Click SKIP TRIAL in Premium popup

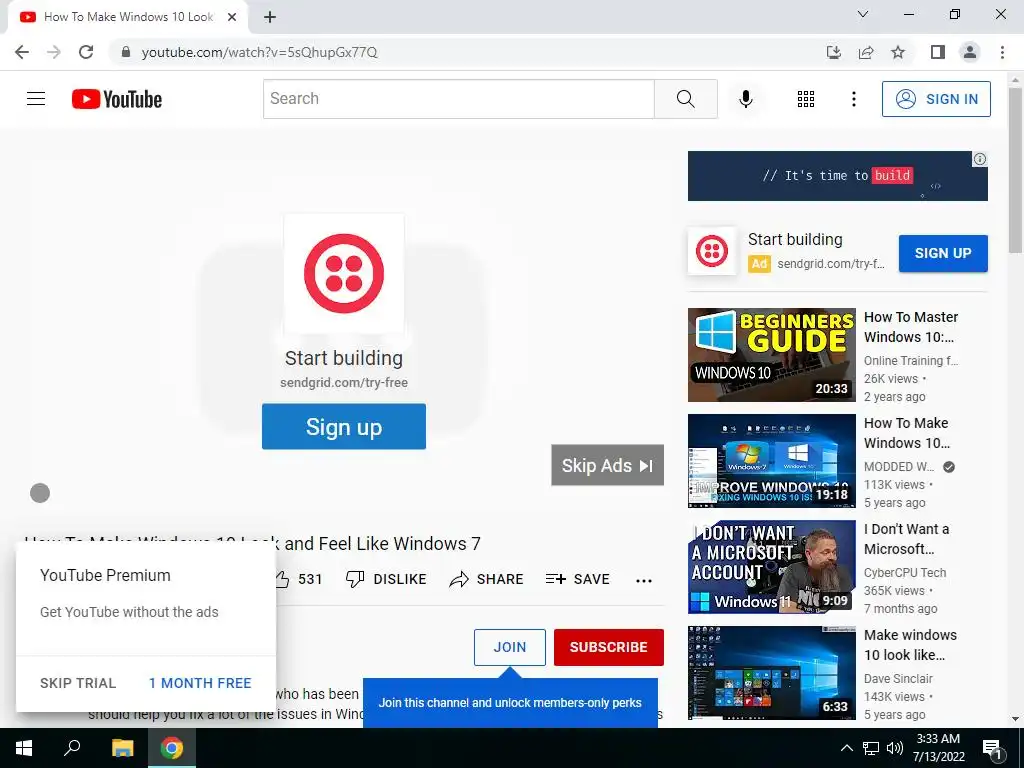pyautogui.click(x=78, y=683)
